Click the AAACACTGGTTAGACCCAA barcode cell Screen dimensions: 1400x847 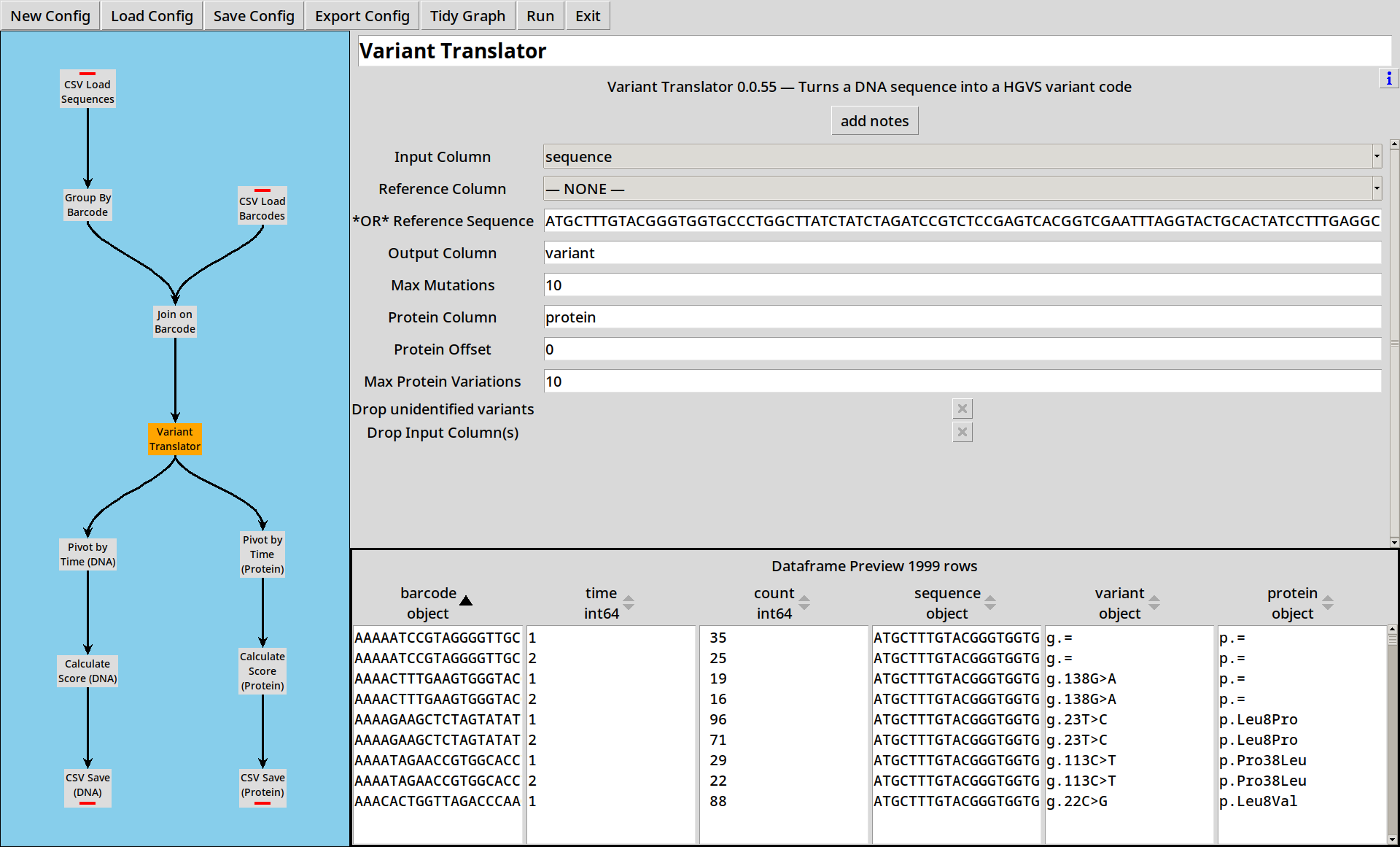coord(437,801)
